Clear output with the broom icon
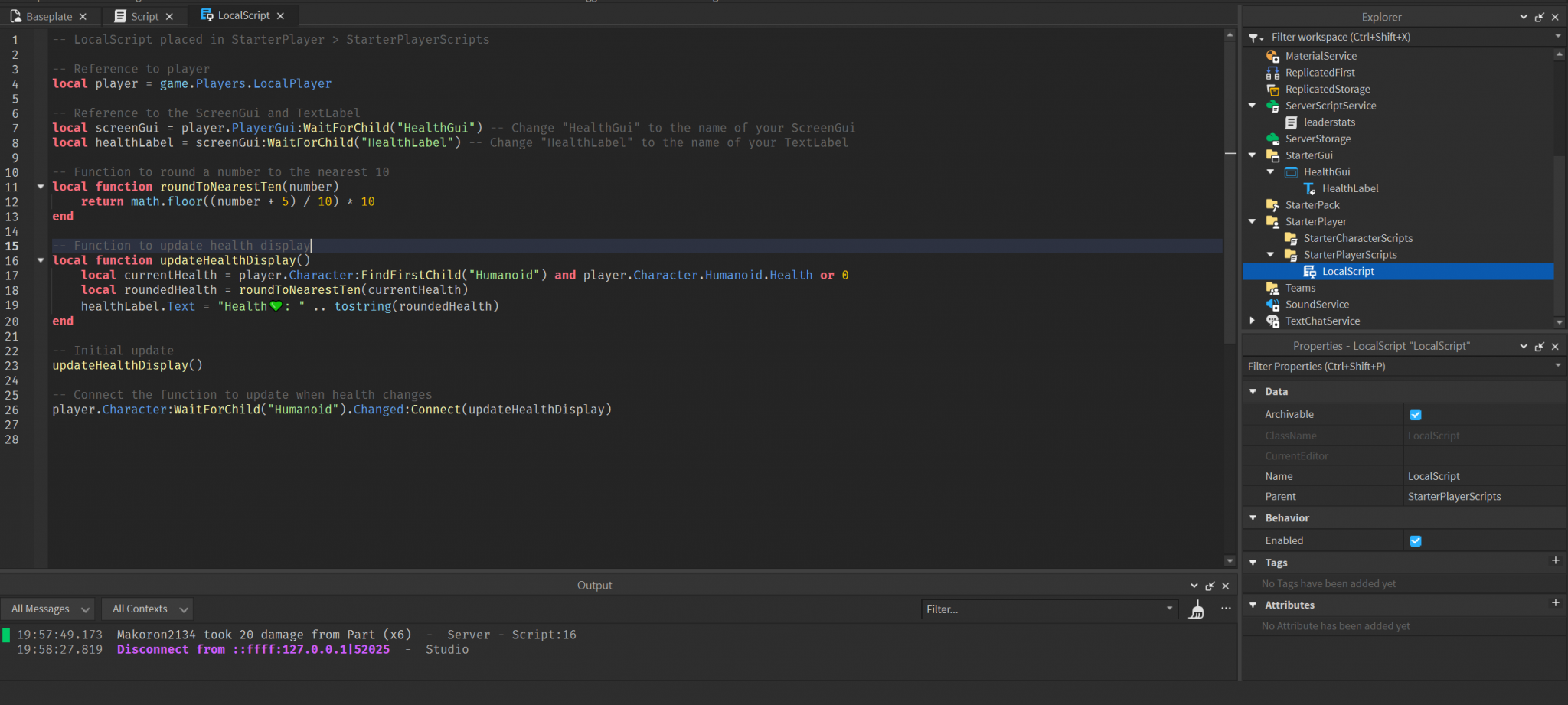 1197,609
